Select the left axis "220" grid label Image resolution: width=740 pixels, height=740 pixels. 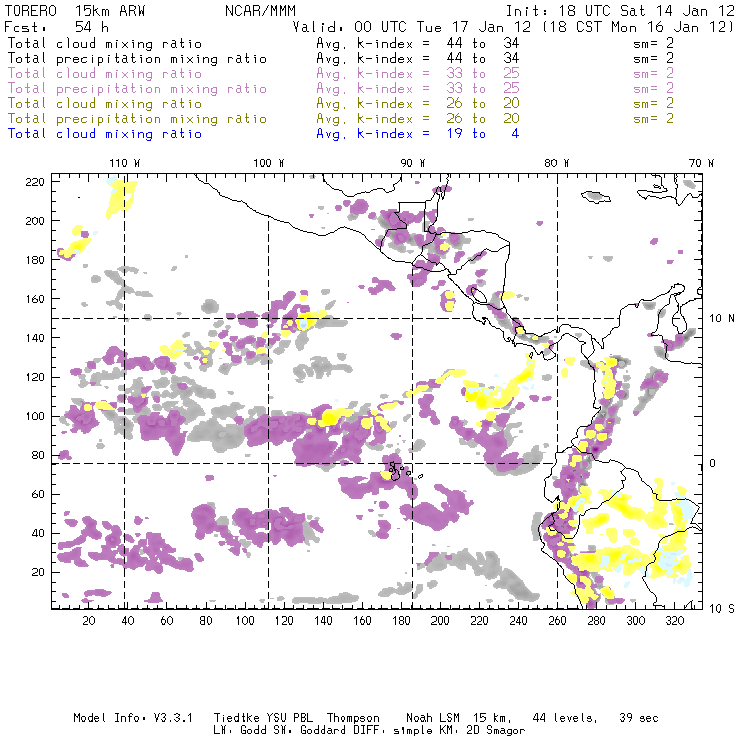point(35,182)
